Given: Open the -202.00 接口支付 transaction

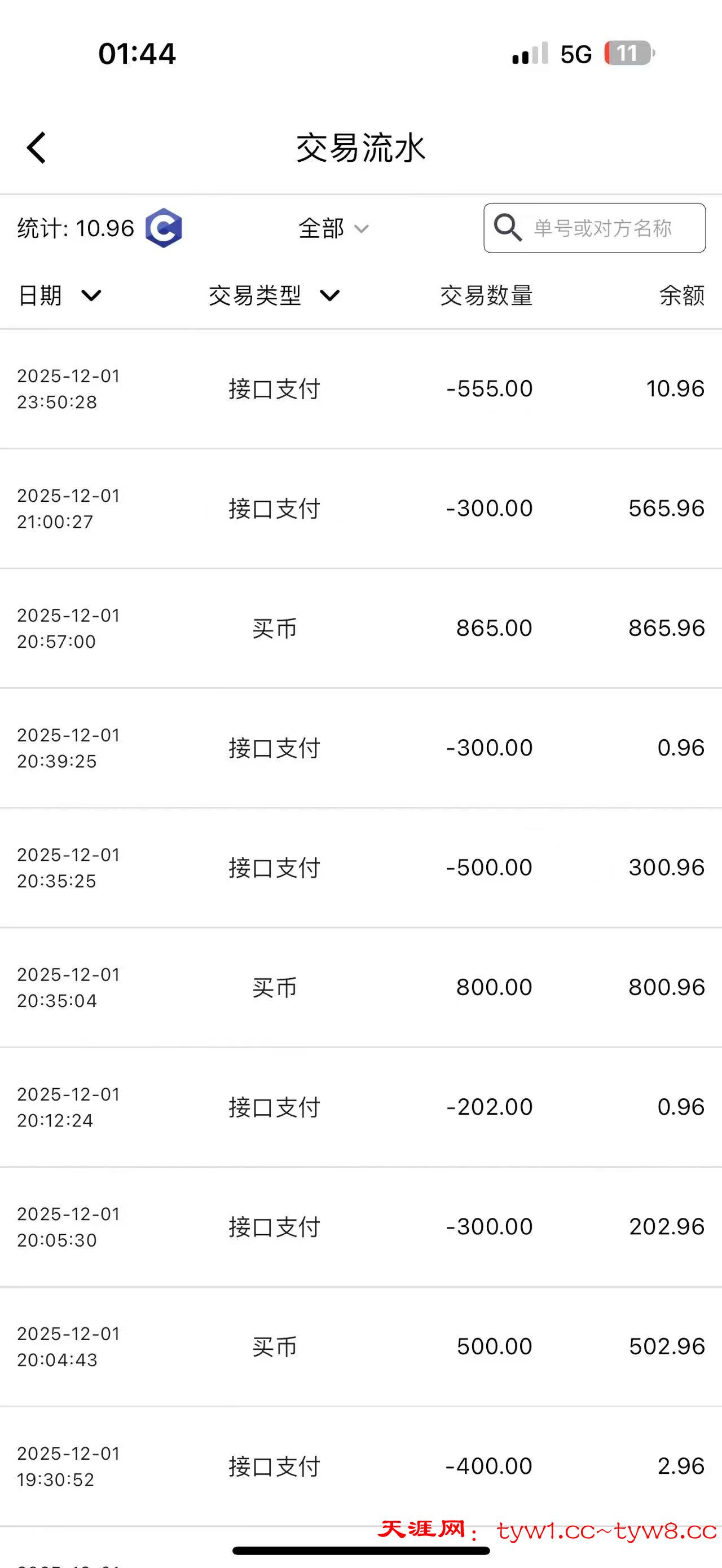Looking at the screenshot, I should pos(360,1107).
